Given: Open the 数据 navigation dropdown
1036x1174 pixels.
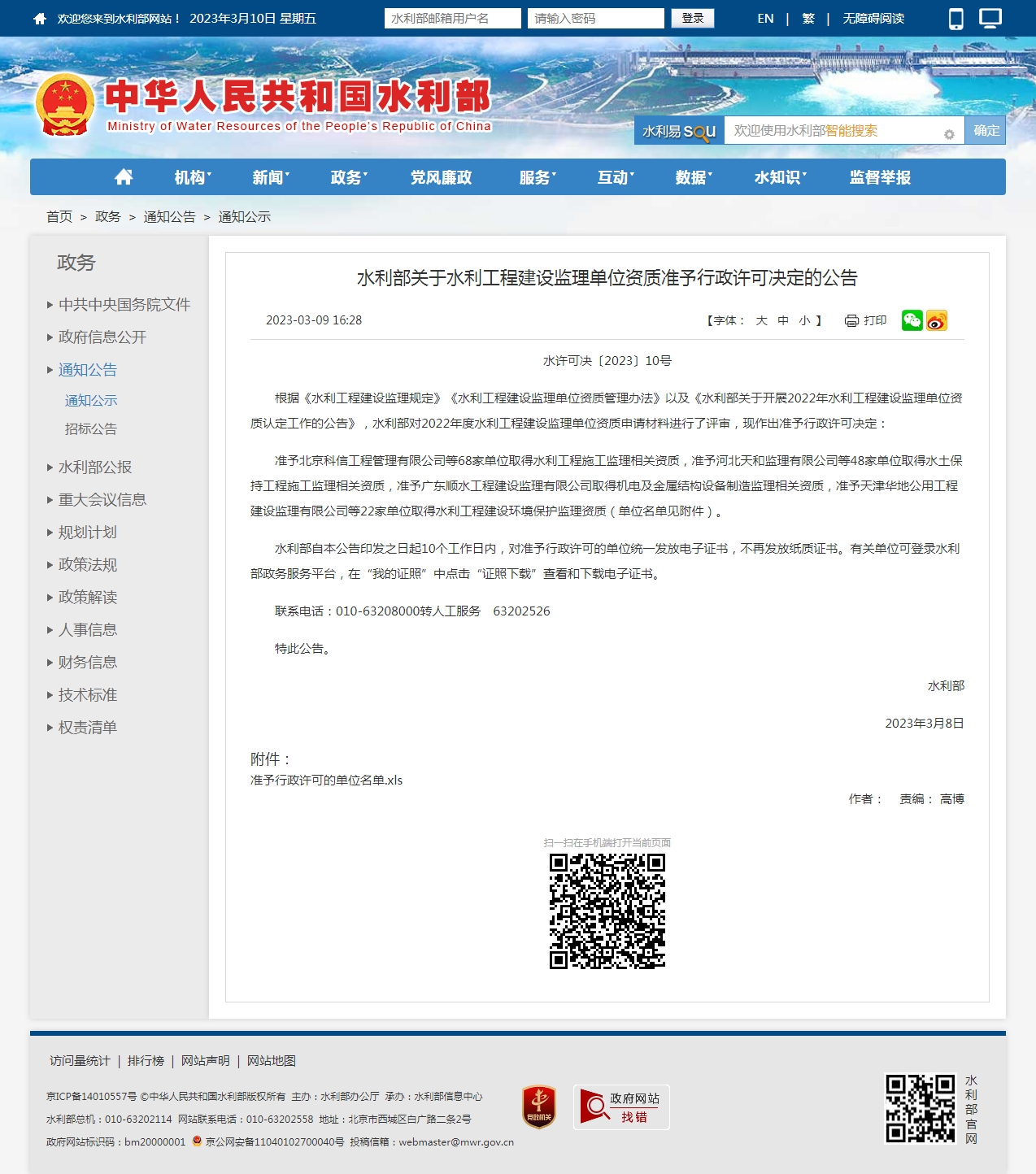Looking at the screenshot, I should (694, 177).
